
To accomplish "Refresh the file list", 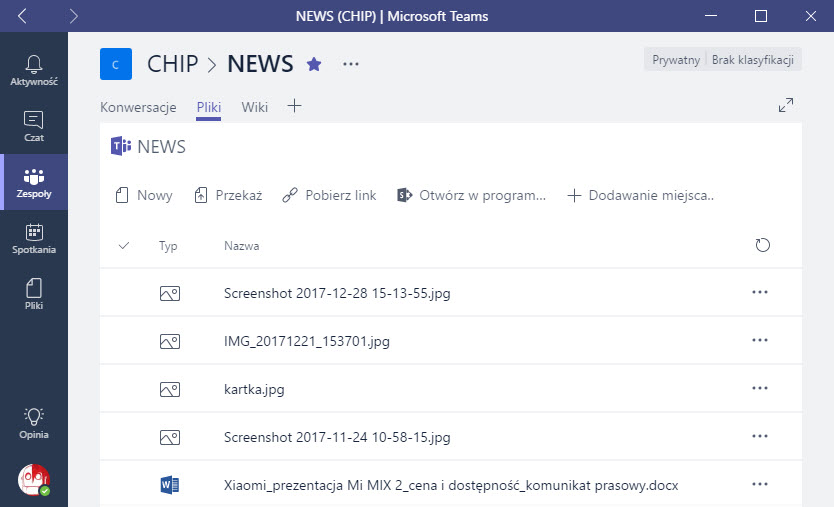I will click(x=762, y=245).
